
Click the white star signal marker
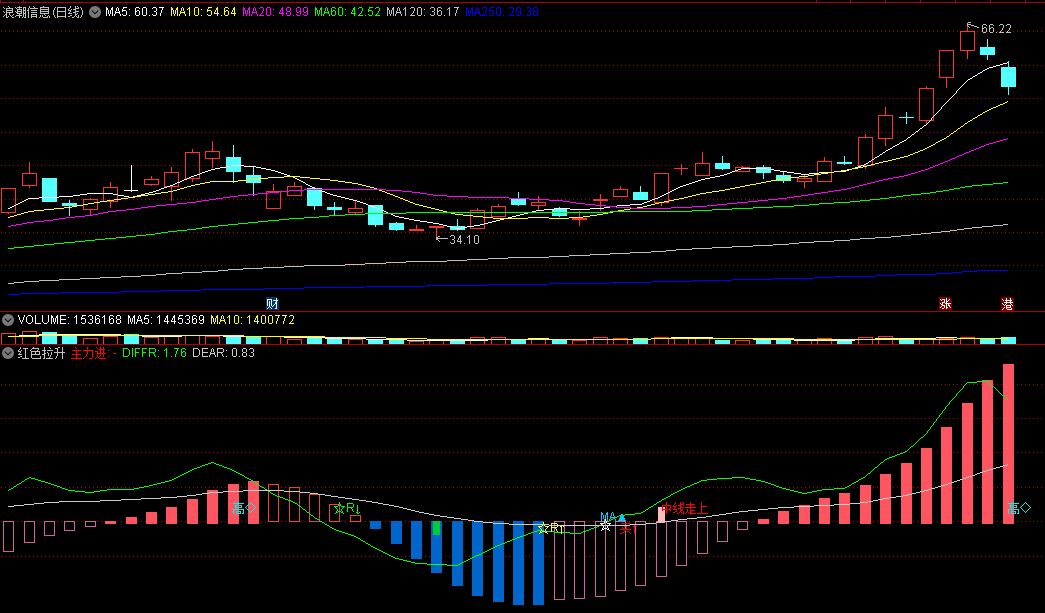click(x=605, y=526)
